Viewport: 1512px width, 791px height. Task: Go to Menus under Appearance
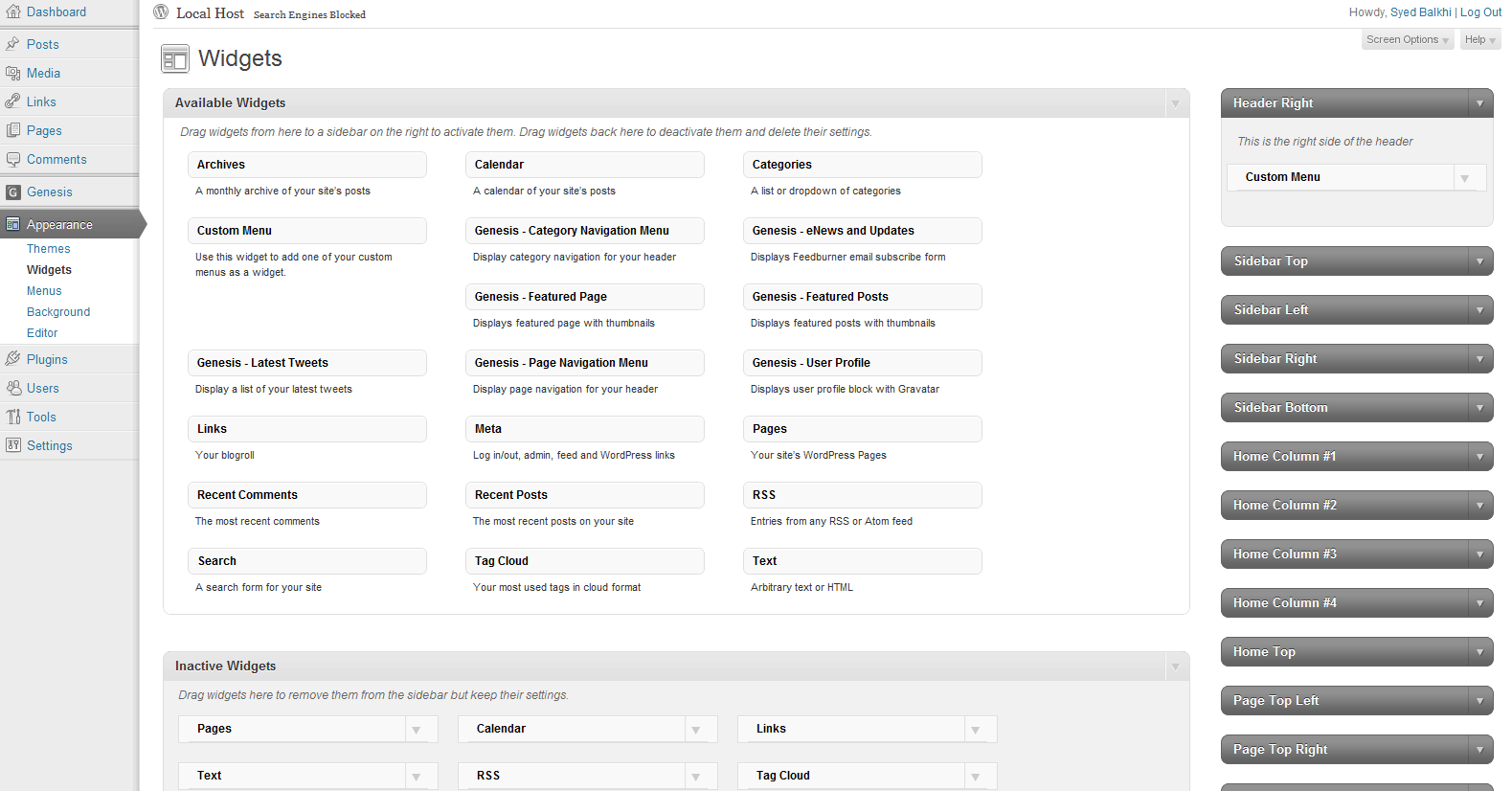[44, 291]
